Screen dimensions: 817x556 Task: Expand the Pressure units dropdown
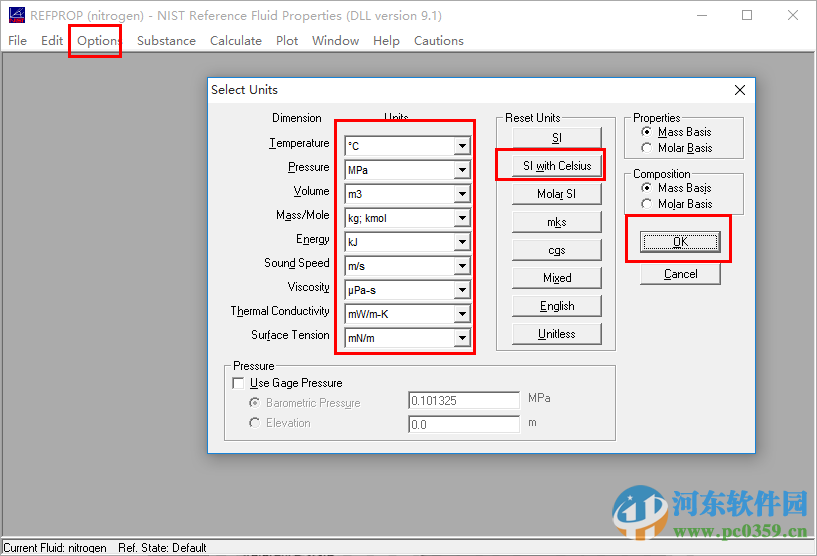pos(462,170)
